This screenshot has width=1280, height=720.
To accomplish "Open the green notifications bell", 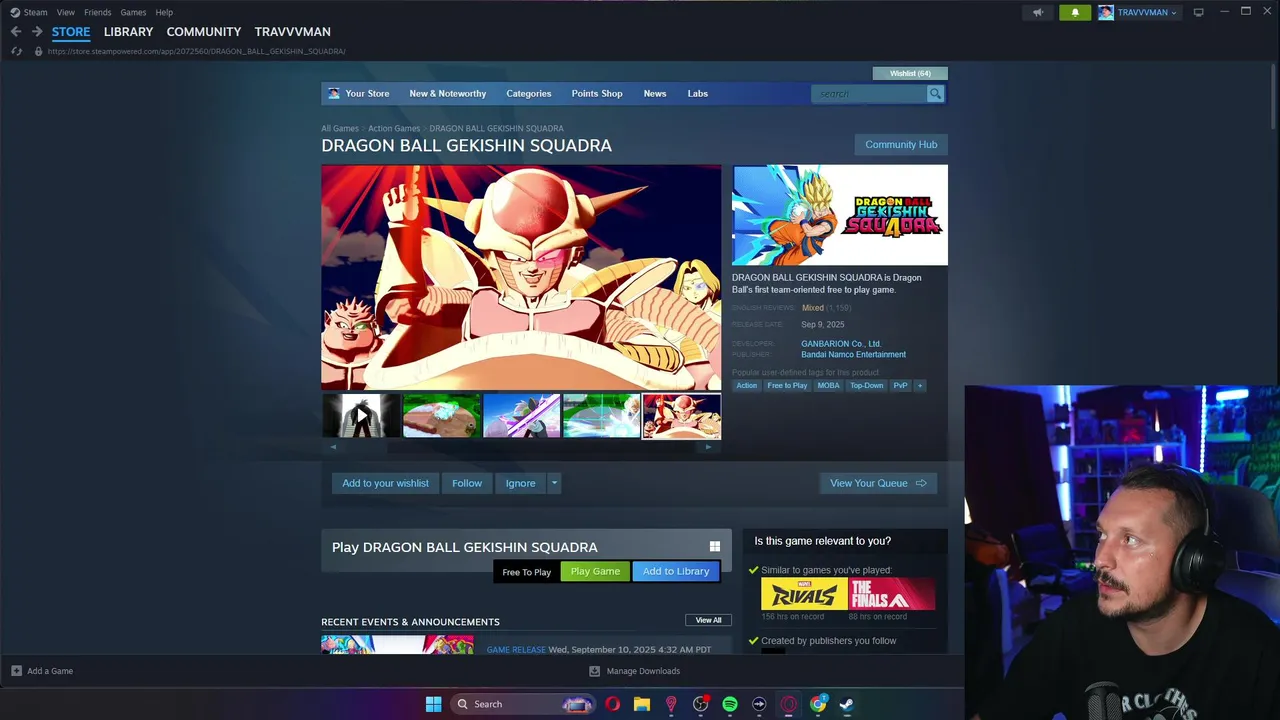I will point(1075,12).
